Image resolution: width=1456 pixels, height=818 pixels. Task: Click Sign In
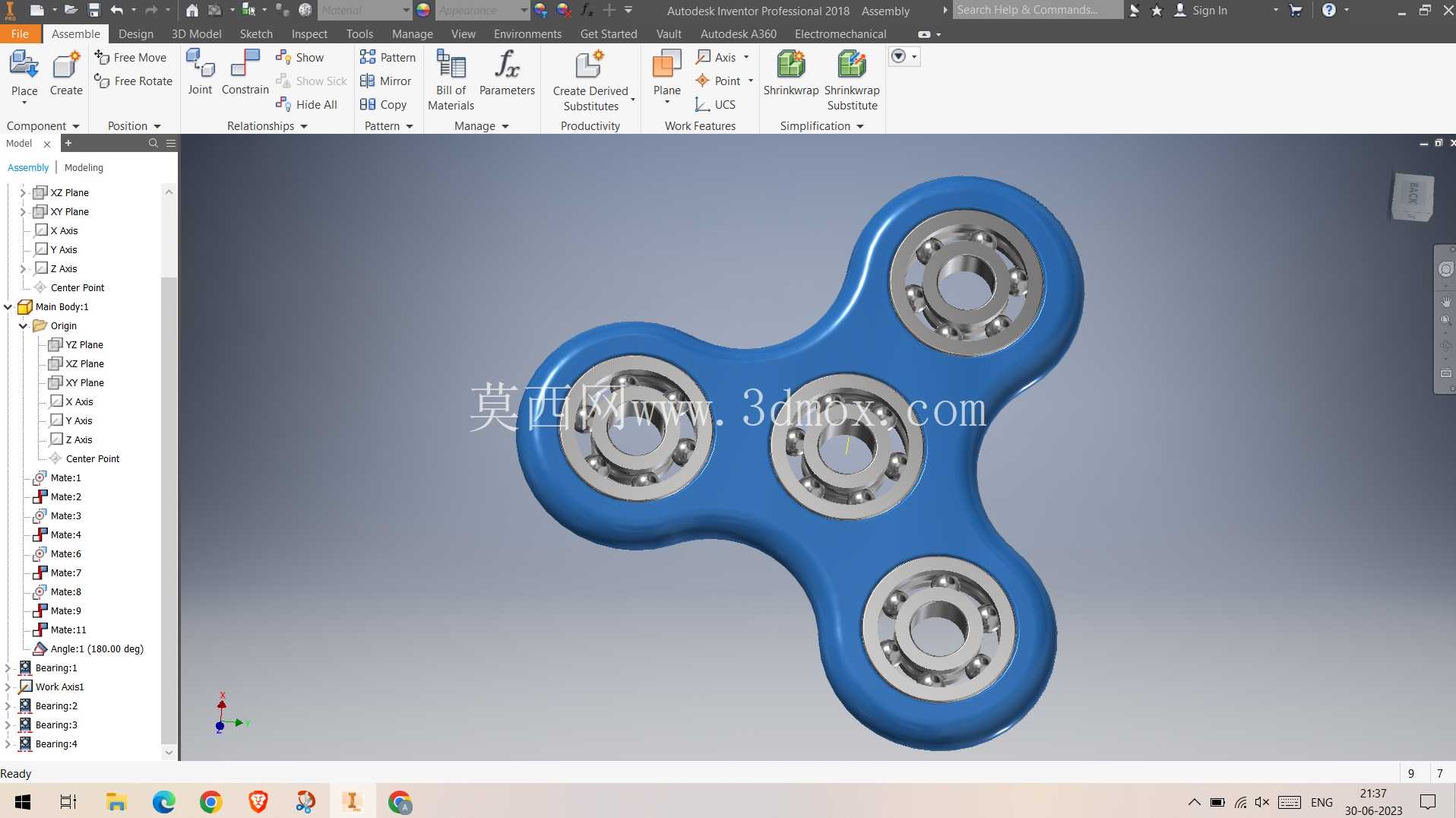point(1201,11)
